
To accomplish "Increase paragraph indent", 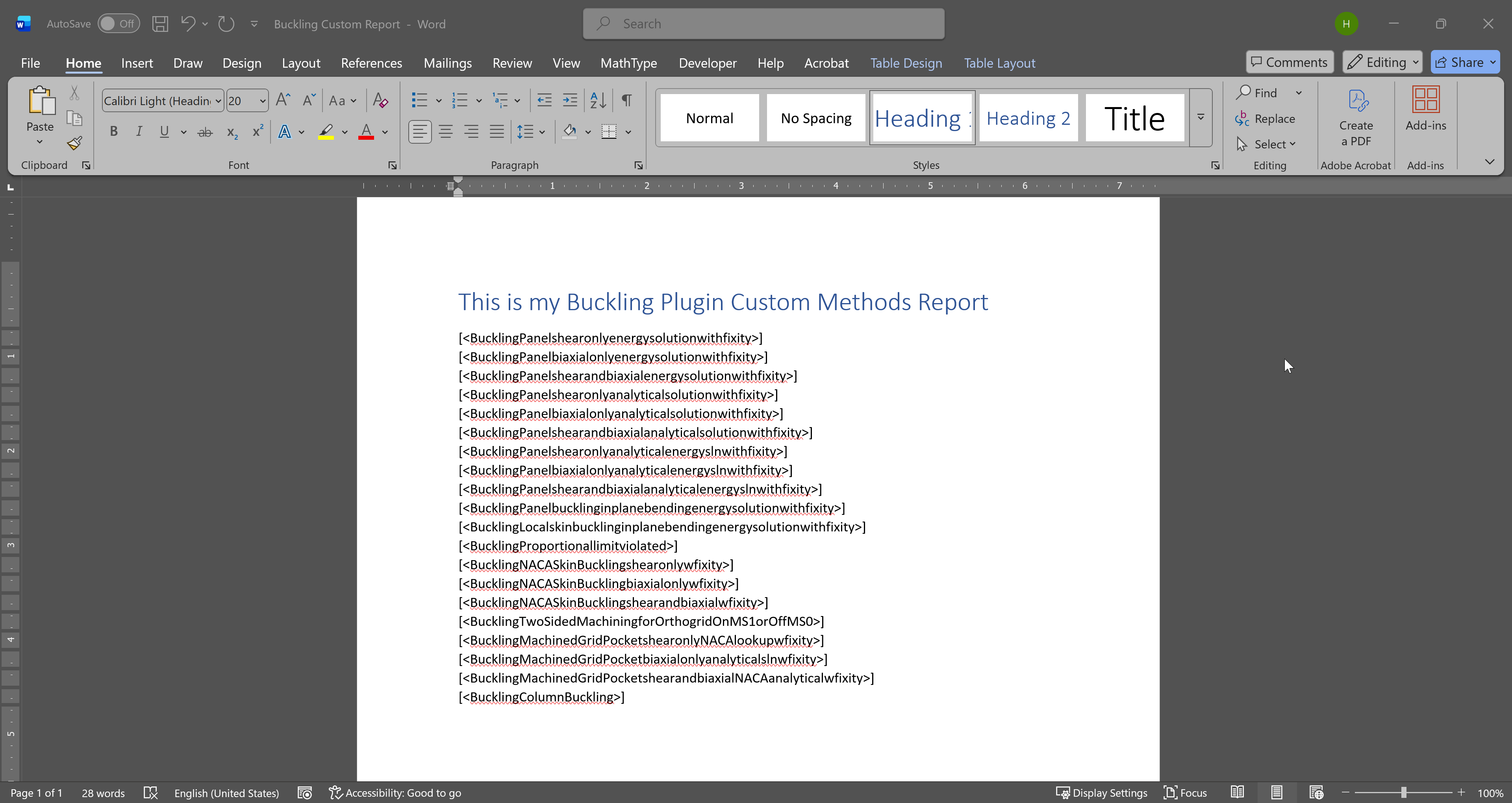I will pyautogui.click(x=570, y=100).
